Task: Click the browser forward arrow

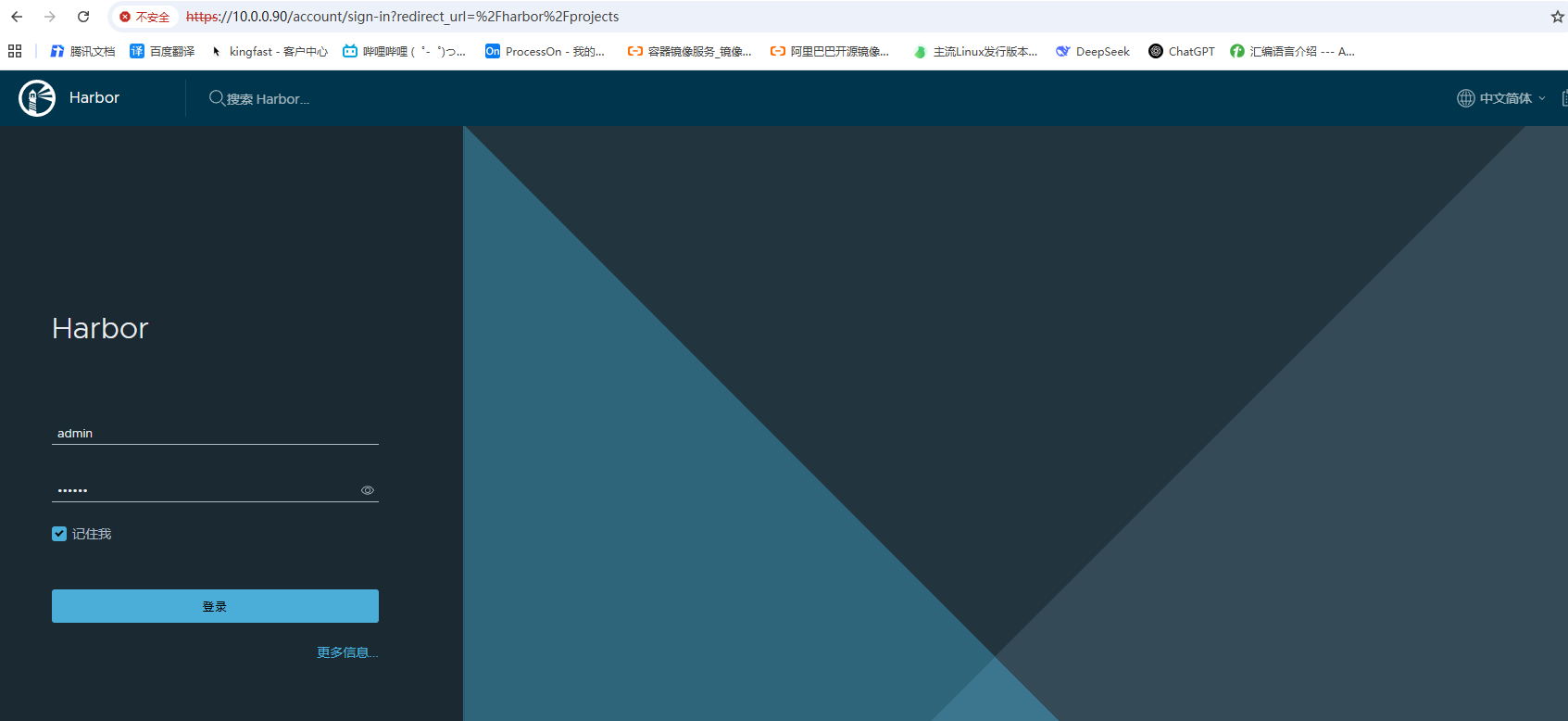Action: (x=50, y=17)
